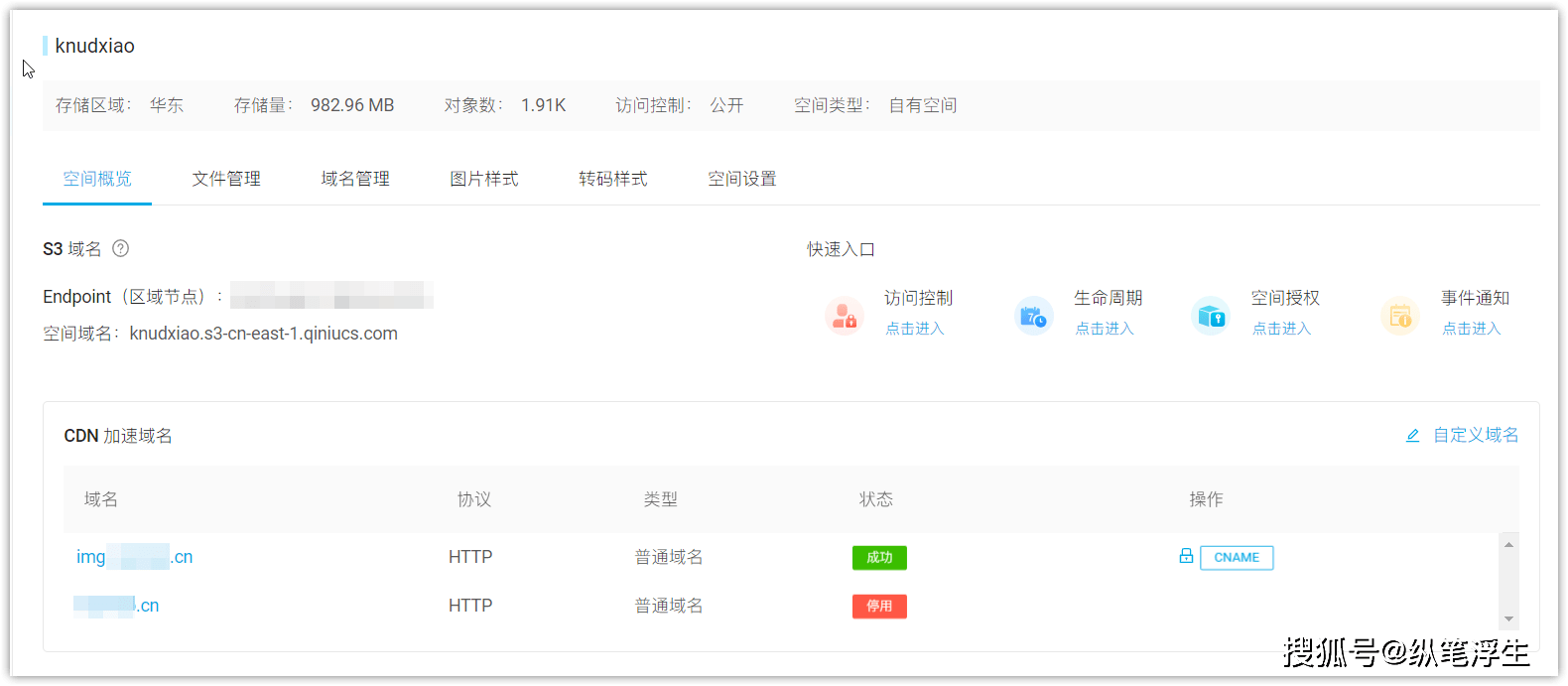Viewport: 1568px width, 686px height.
Task: Select the 图片样式 tab
Action: (484, 179)
